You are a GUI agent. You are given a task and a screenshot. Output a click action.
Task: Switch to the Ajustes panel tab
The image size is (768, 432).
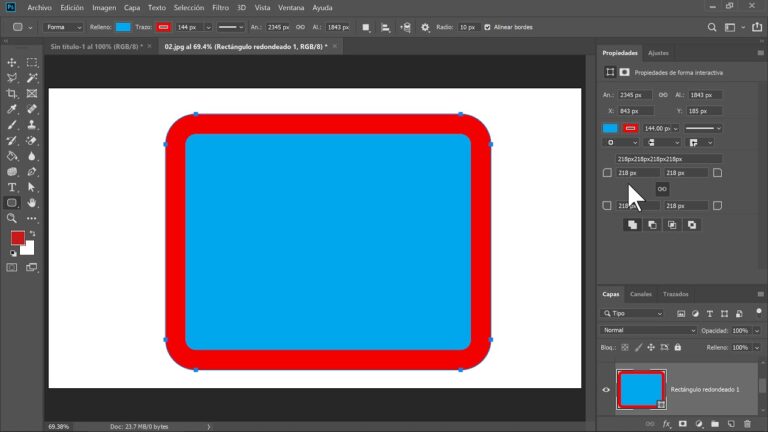pos(658,52)
